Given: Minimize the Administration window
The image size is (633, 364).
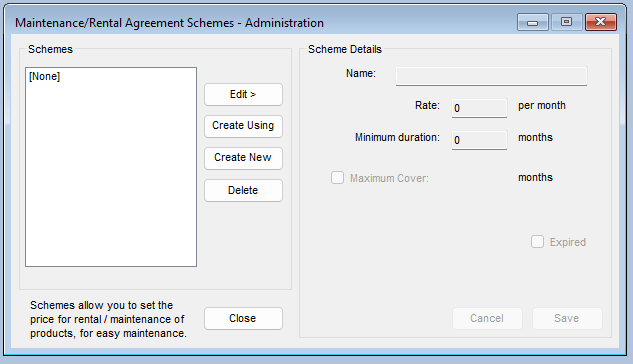Looking at the screenshot, I should pos(532,22).
